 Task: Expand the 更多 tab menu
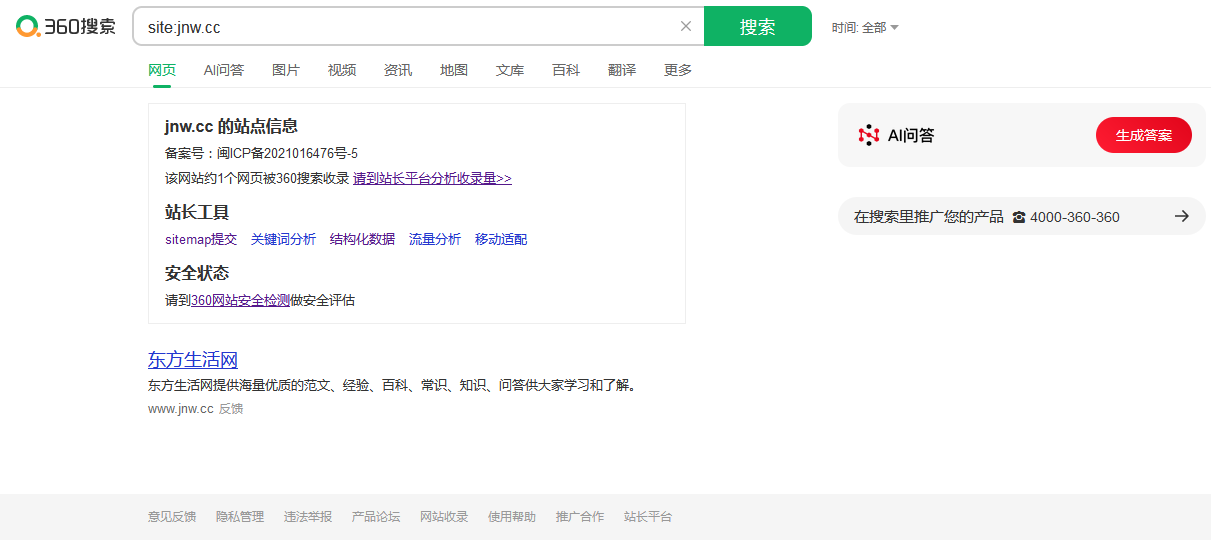678,70
